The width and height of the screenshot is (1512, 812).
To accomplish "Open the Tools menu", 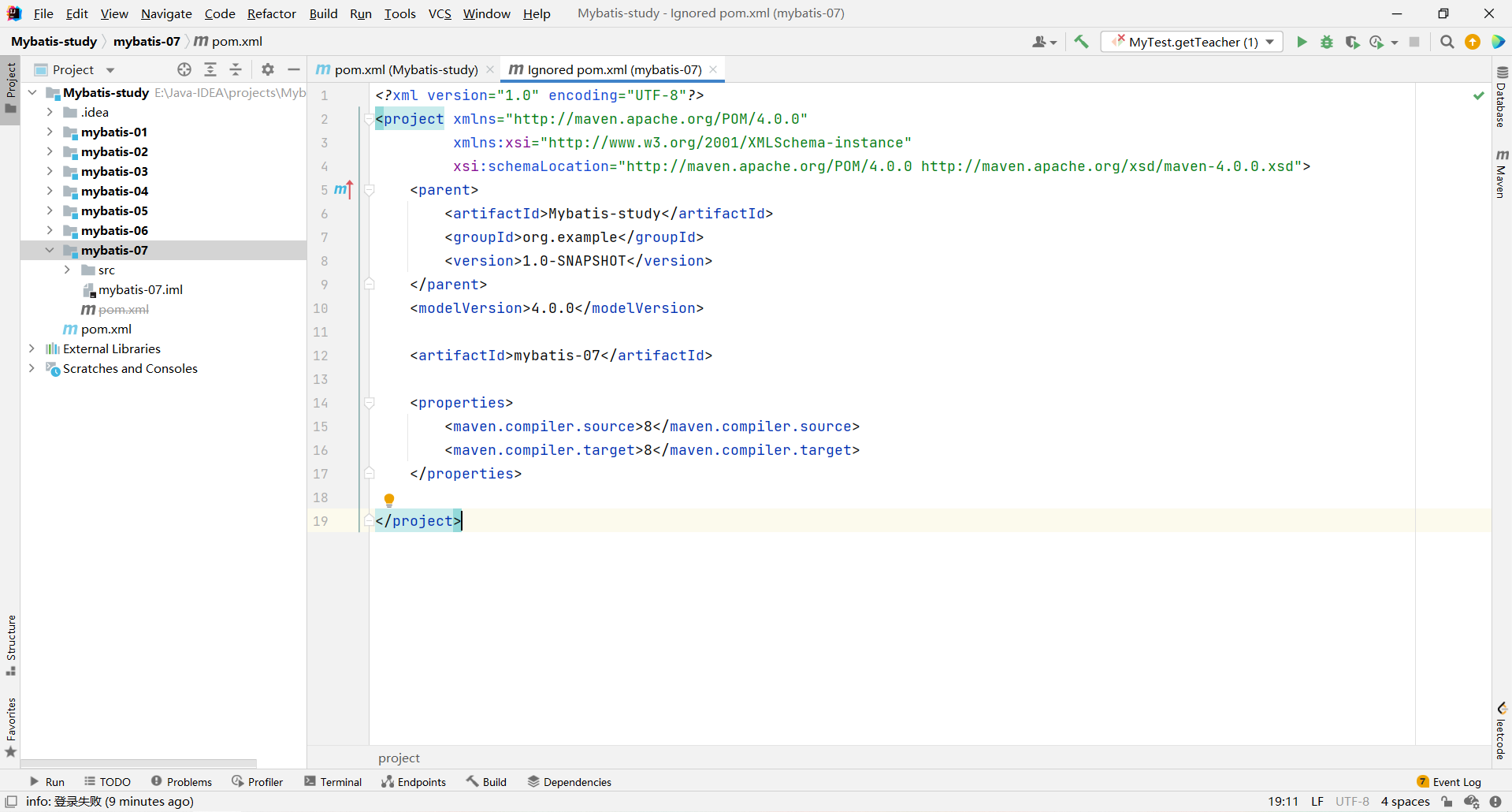I will point(399,13).
